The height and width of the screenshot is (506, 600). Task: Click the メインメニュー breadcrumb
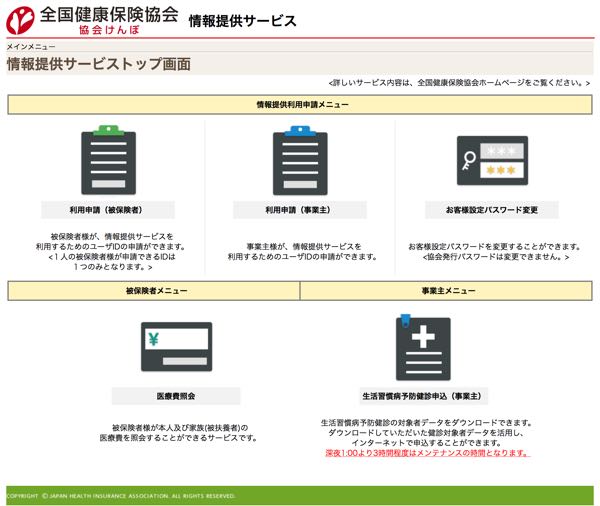[x=31, y=47]
